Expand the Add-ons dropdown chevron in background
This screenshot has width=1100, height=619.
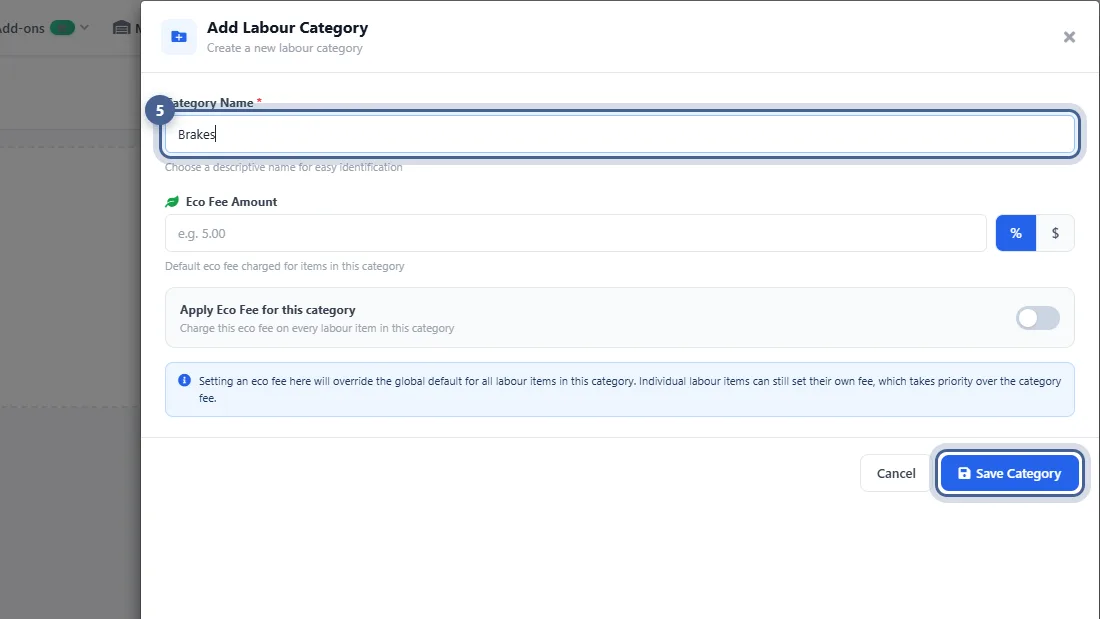(84, 28)
